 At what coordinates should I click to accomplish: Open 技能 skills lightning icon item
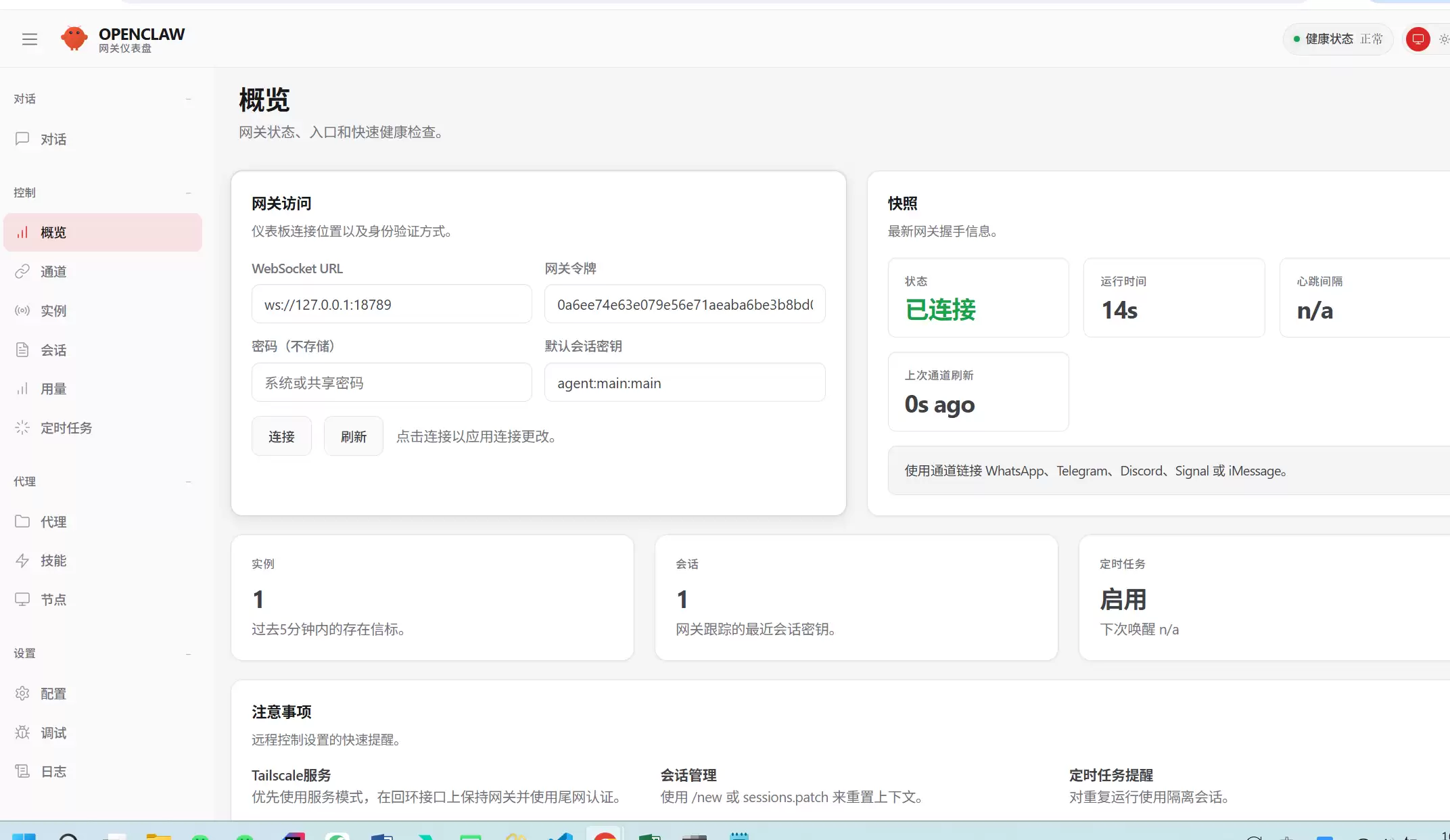tap(53, 561)
